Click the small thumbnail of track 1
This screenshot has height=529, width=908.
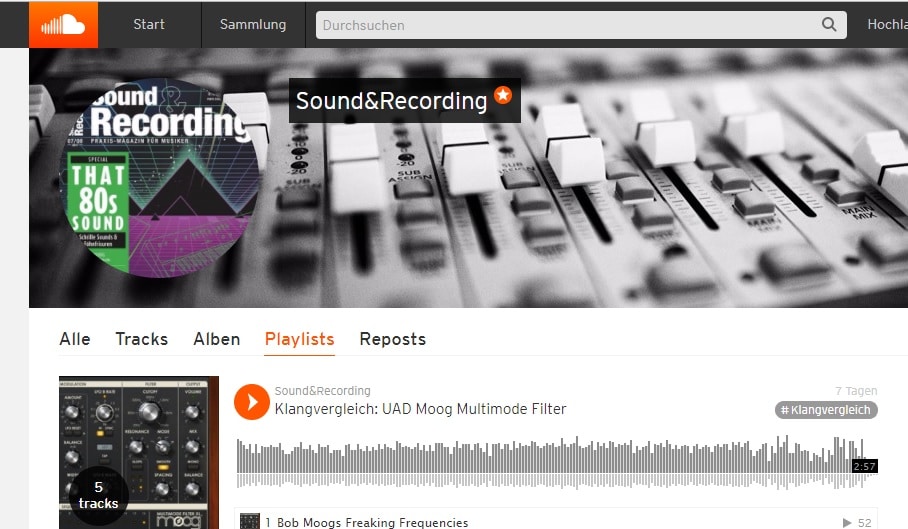point(250,521)
